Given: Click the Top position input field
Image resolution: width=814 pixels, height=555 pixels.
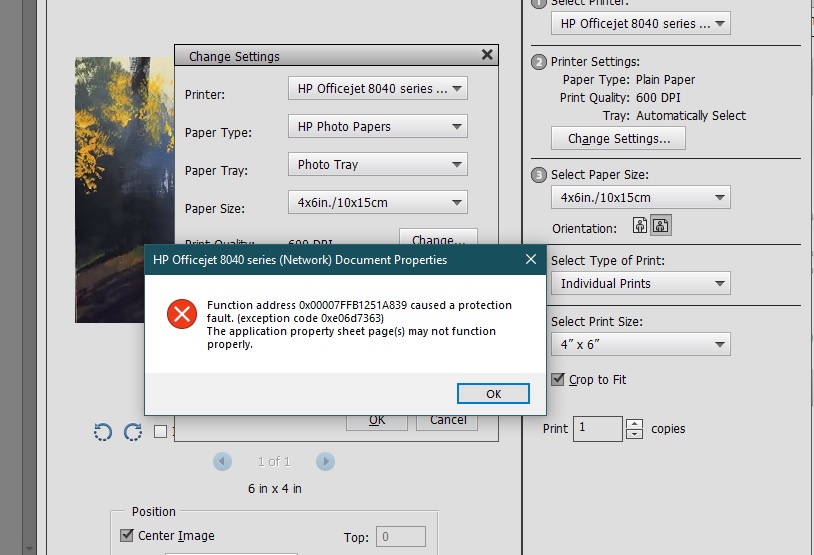Looking at the screenshot, I should pos(401,536).
